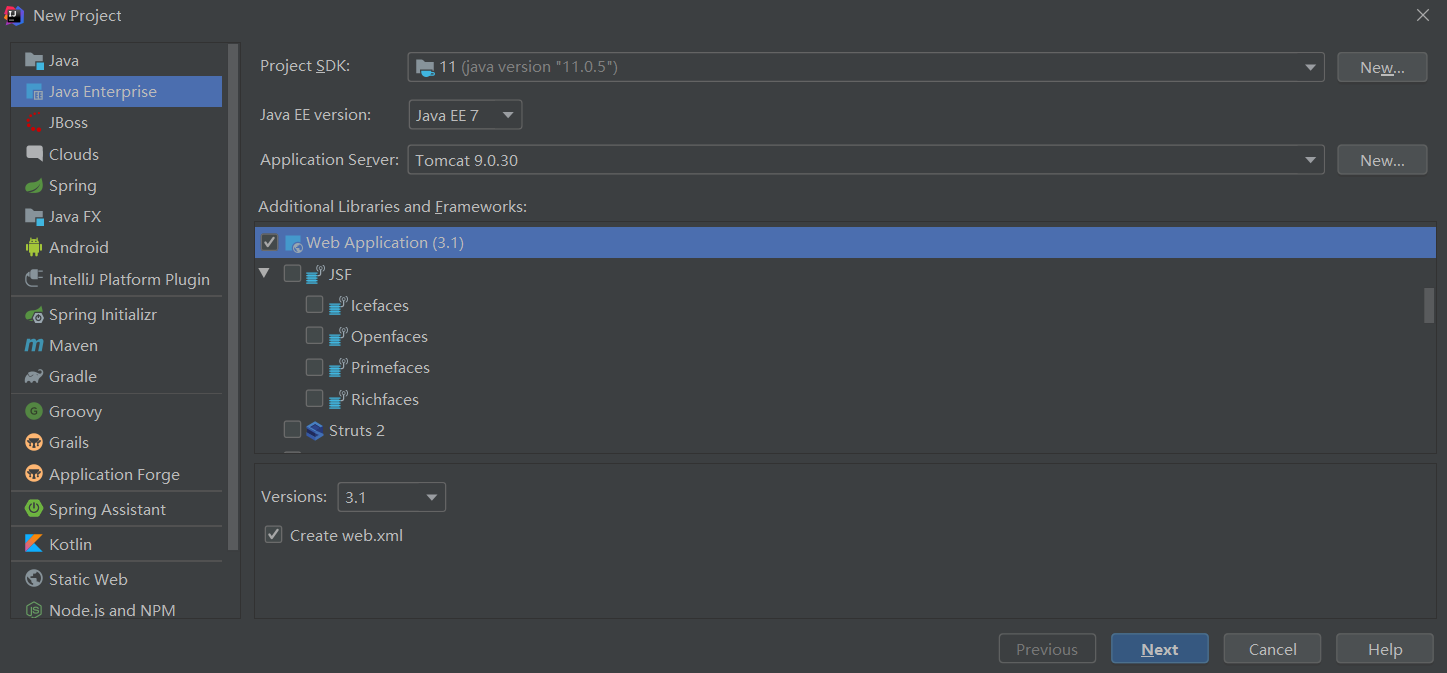
Task: Click the Node.js and NPM label
Action: point(112,610)
